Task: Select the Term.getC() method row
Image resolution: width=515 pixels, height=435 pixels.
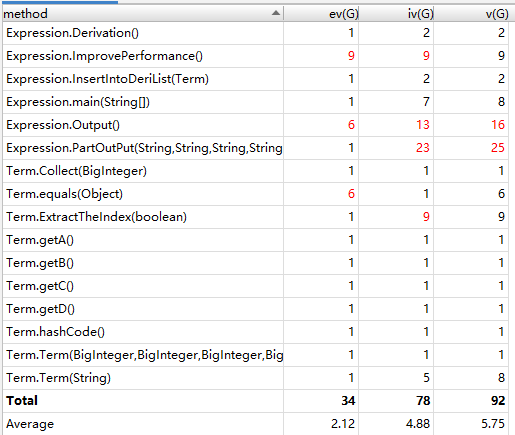Action: 255,286
